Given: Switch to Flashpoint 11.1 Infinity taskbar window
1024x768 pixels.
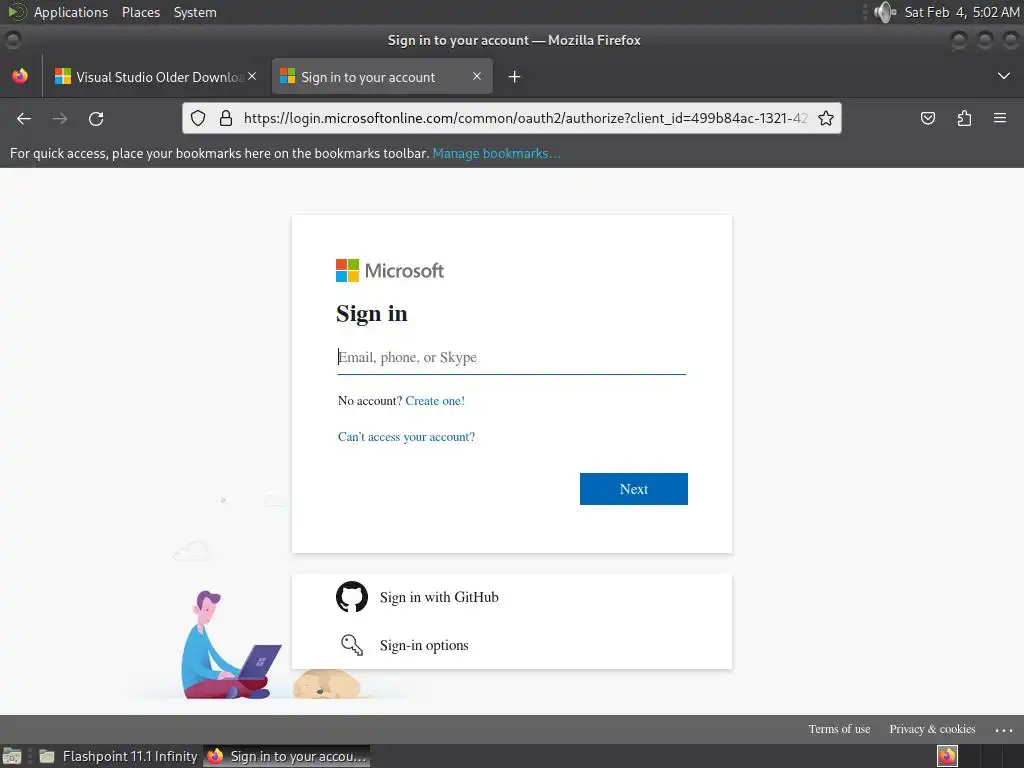Looking at the screenshot, I should pyautogui.click(x=118, y=756).
